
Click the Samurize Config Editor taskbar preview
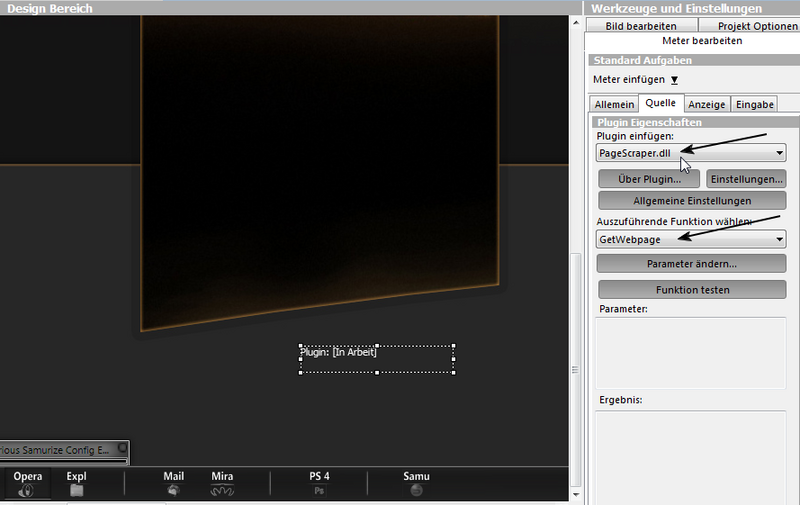coord(64,452)
